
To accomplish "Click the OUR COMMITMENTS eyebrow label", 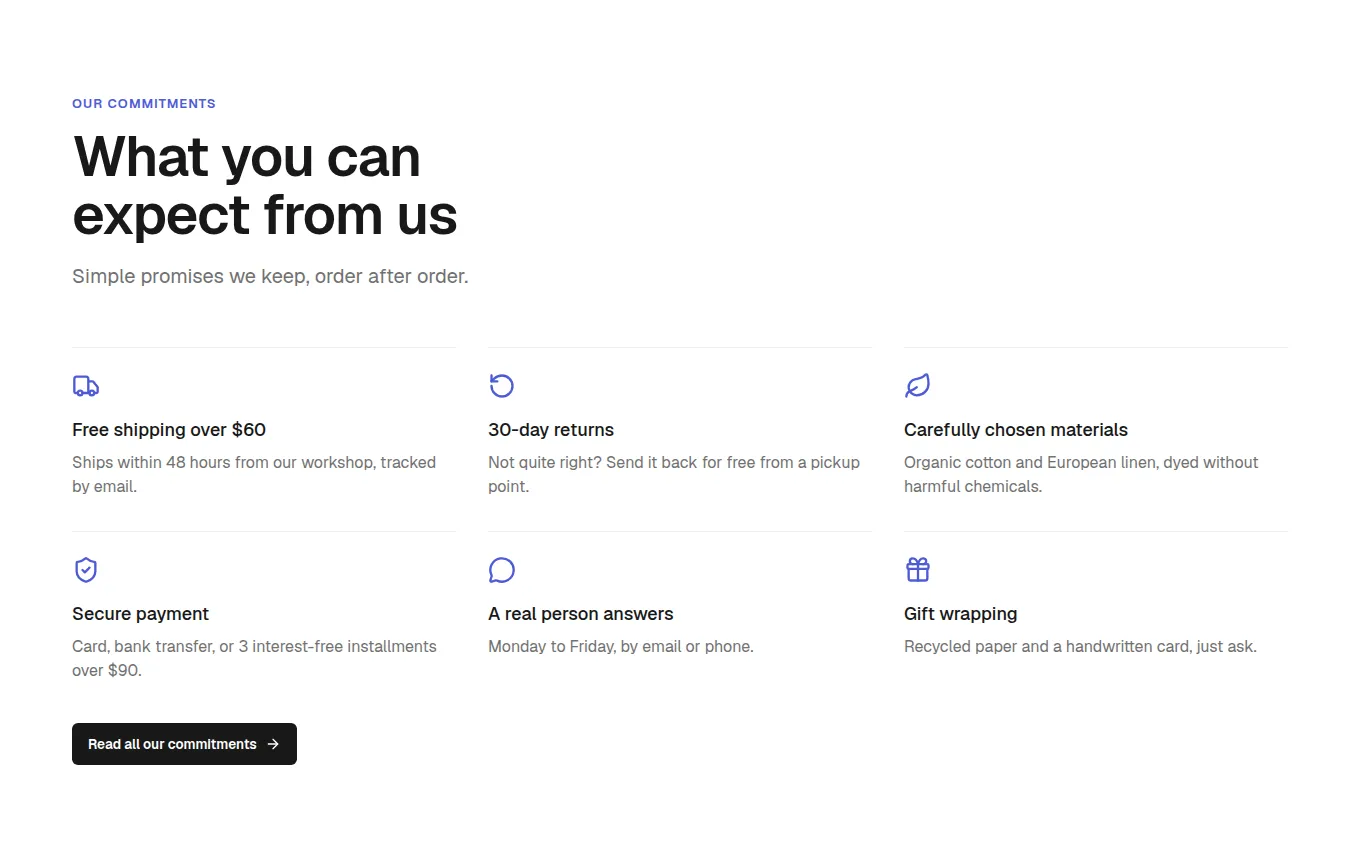I will (x=144, y=104).
